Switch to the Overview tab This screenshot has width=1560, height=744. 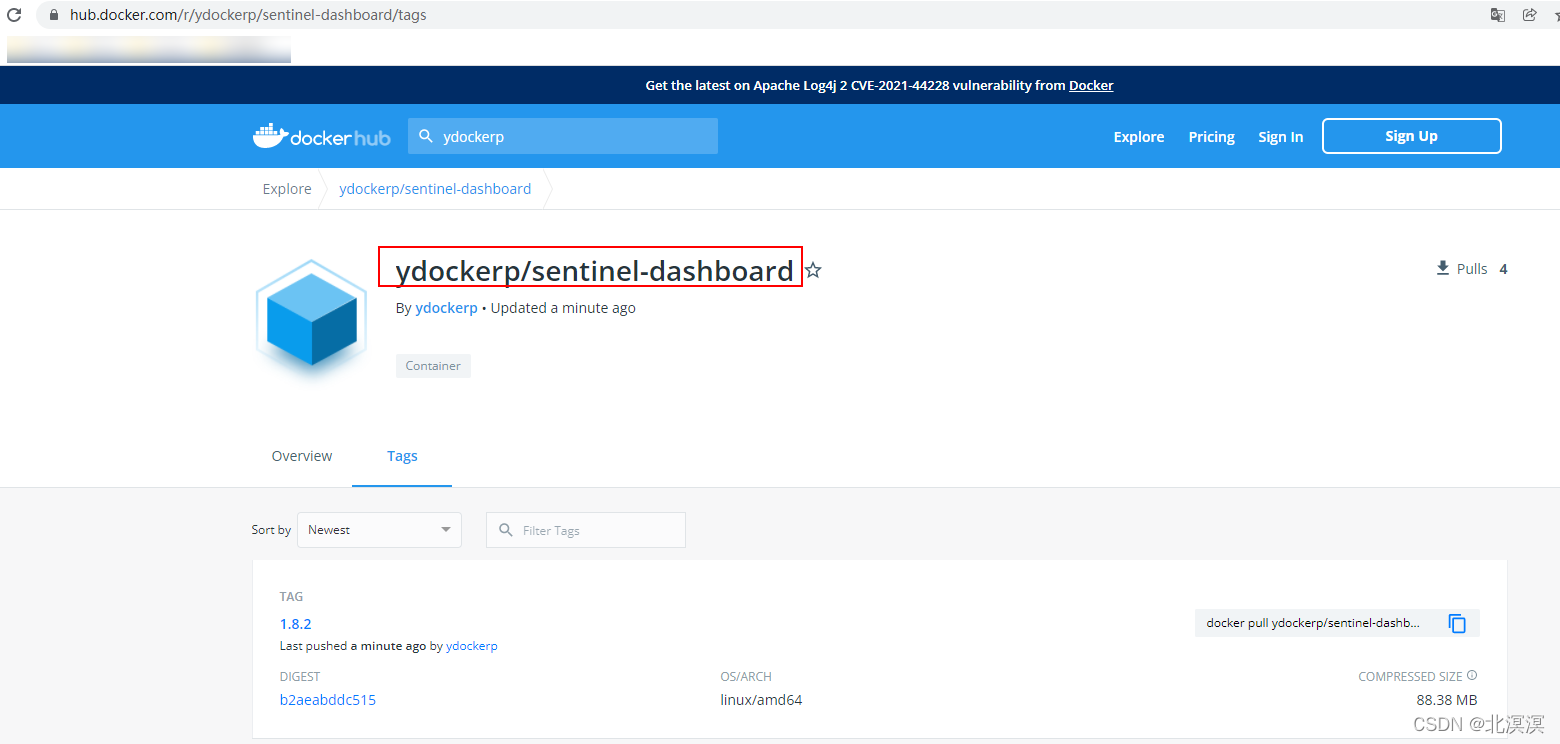[x=302, y=456]
